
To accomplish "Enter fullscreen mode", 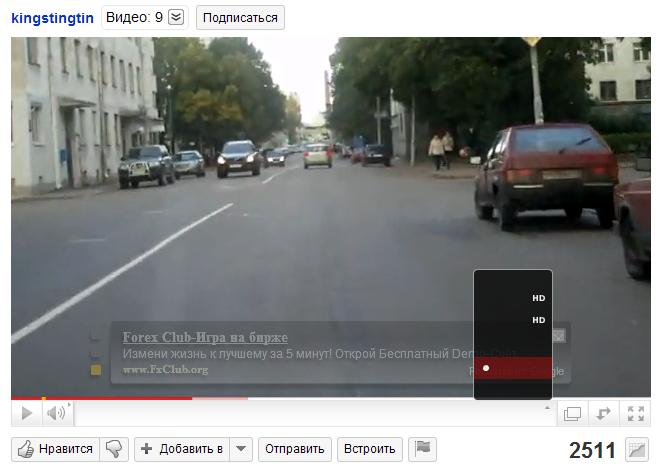I will tap(636, 413).
